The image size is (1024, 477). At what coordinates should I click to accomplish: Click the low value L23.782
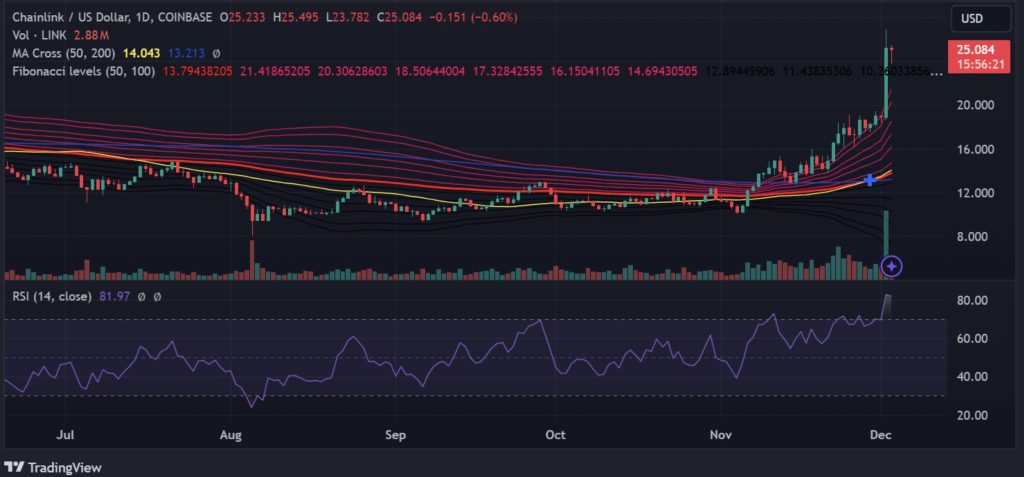click(x=349, y=18)
